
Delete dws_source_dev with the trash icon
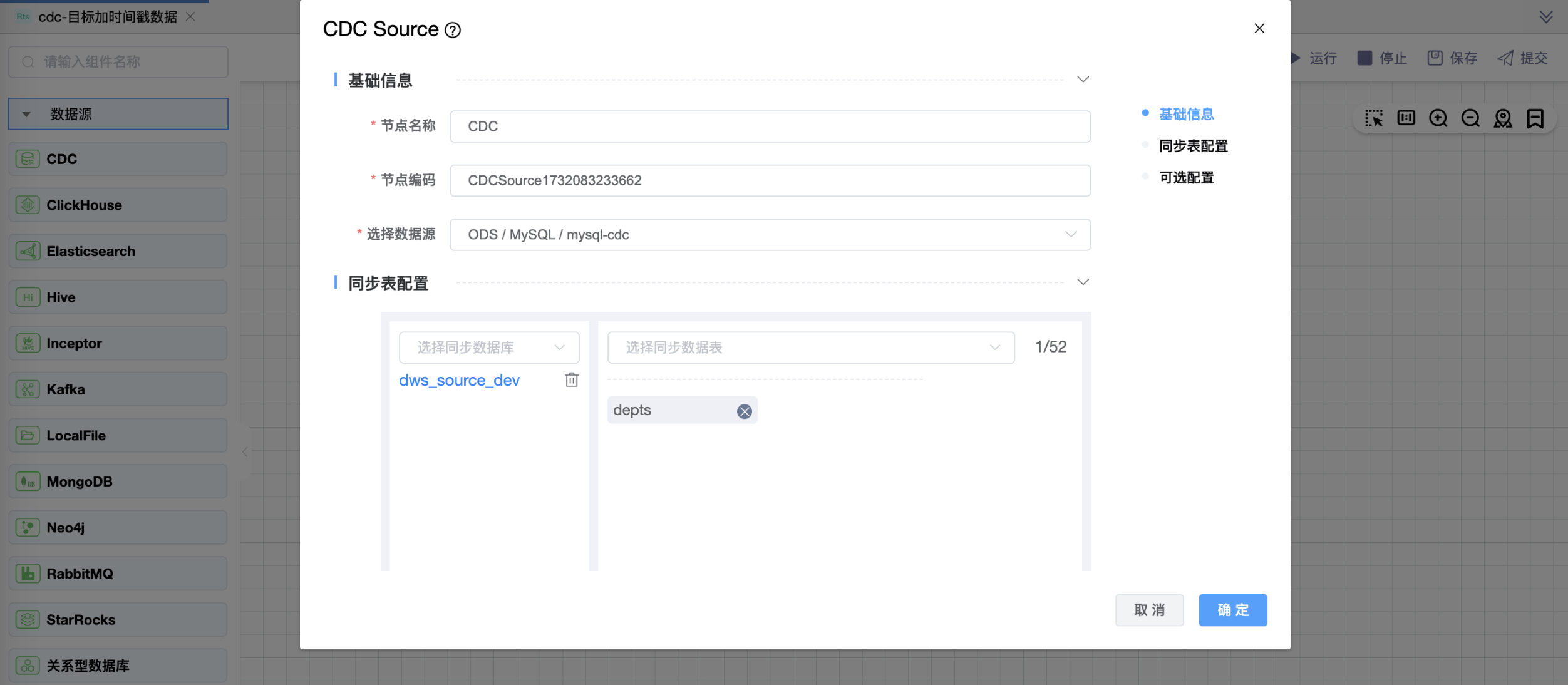571,380
